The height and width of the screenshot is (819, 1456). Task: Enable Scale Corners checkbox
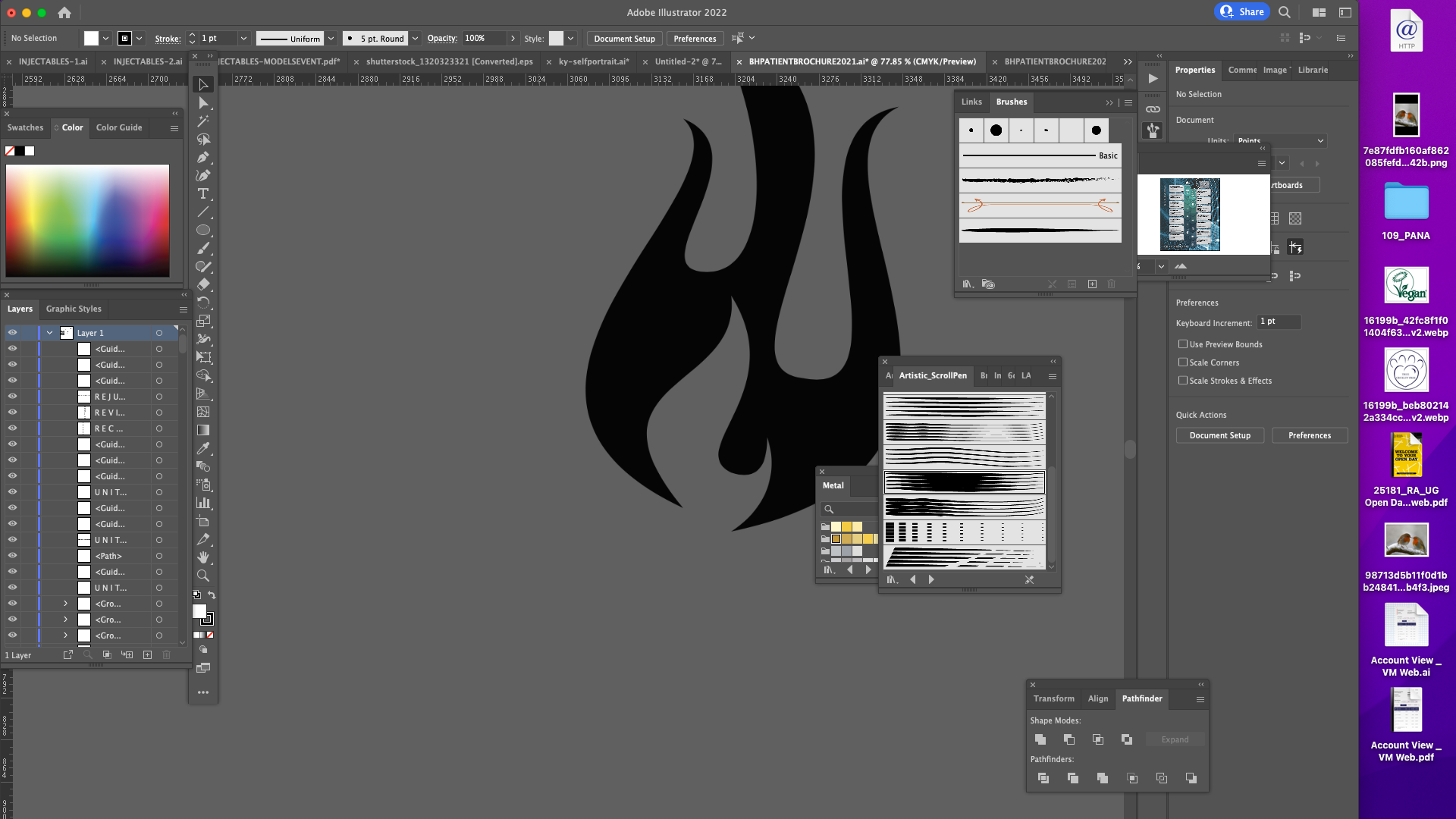(x=1183, y=362)
